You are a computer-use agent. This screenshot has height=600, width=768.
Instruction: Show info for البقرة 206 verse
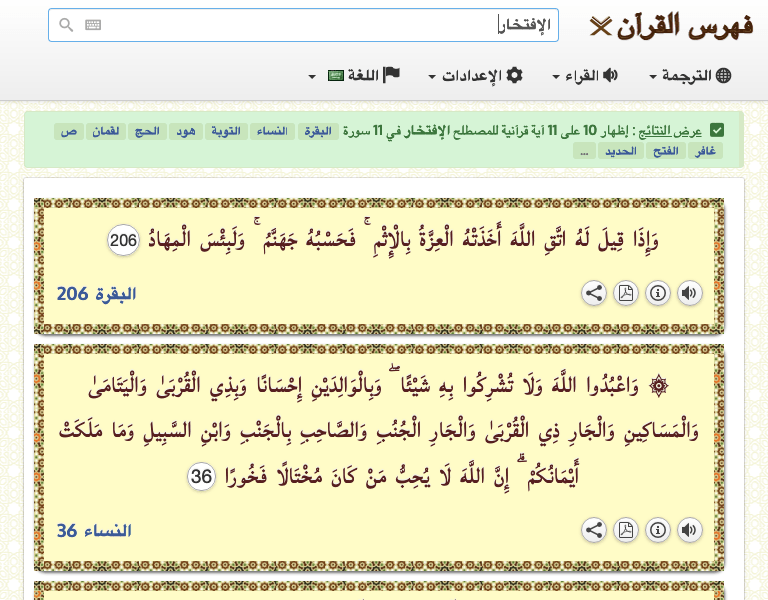pyautogui.click(x=658, y=293)
